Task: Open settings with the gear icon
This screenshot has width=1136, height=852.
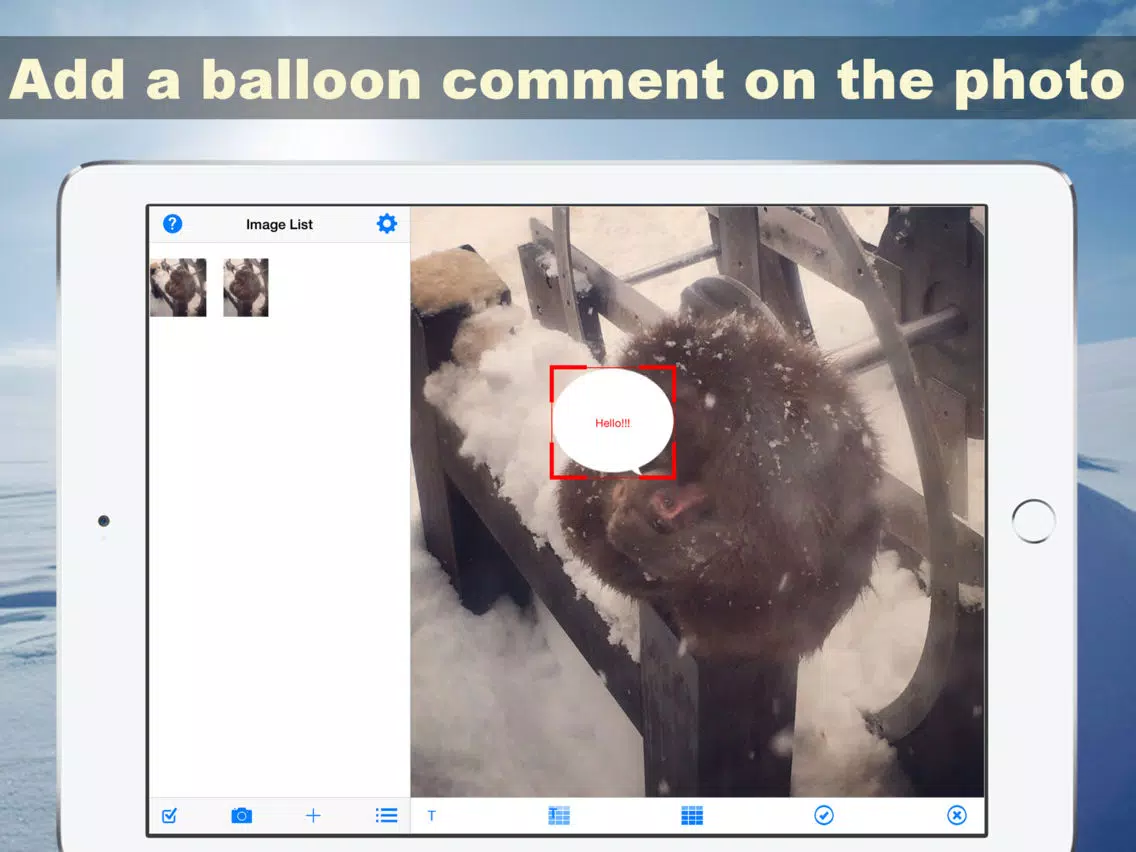Action: pos(387,223)
